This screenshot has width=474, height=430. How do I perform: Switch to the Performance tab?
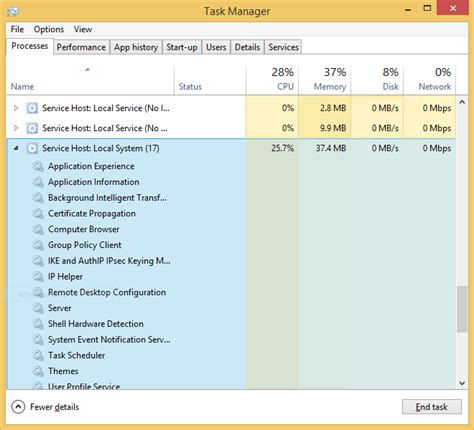81,47
